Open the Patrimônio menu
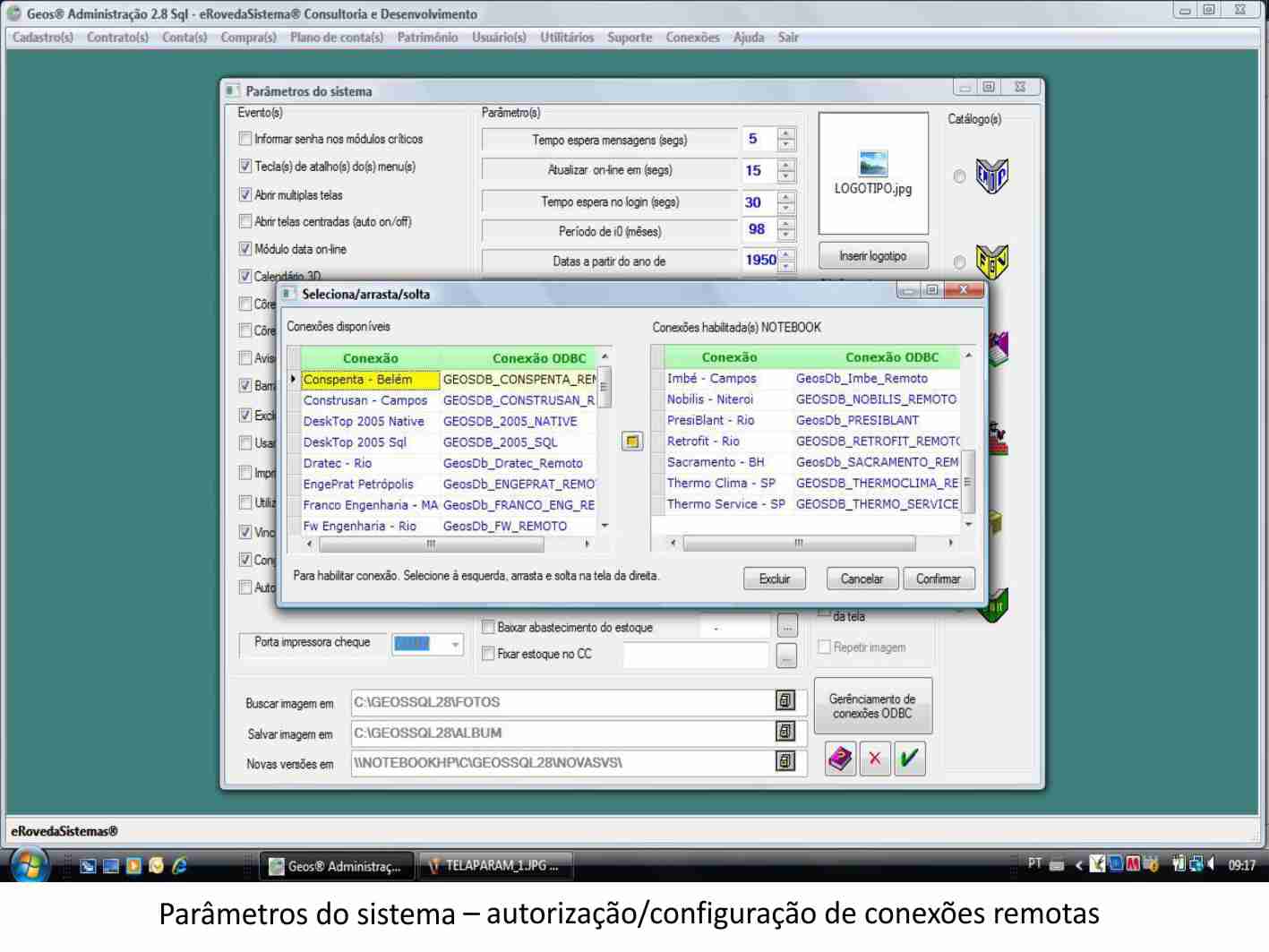 coord(427,38)
